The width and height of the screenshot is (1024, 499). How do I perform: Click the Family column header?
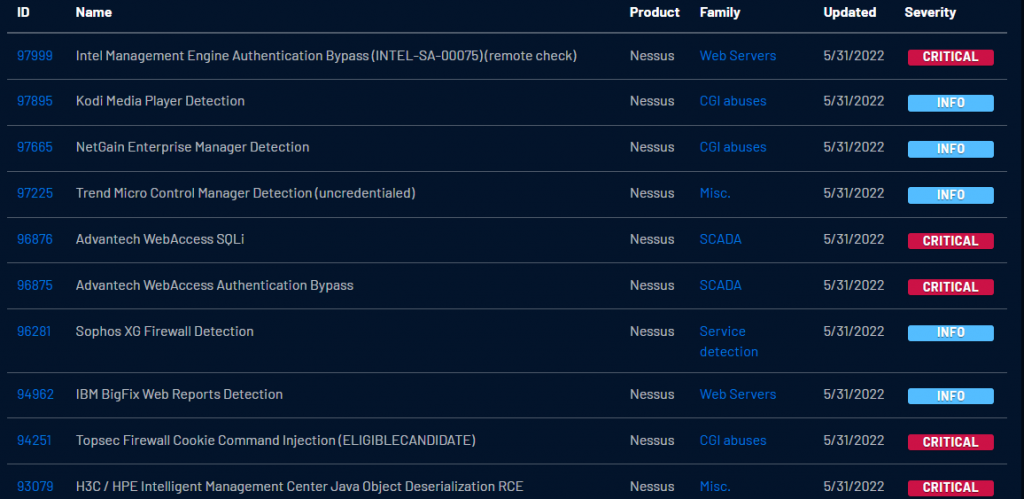click(720, 13)
